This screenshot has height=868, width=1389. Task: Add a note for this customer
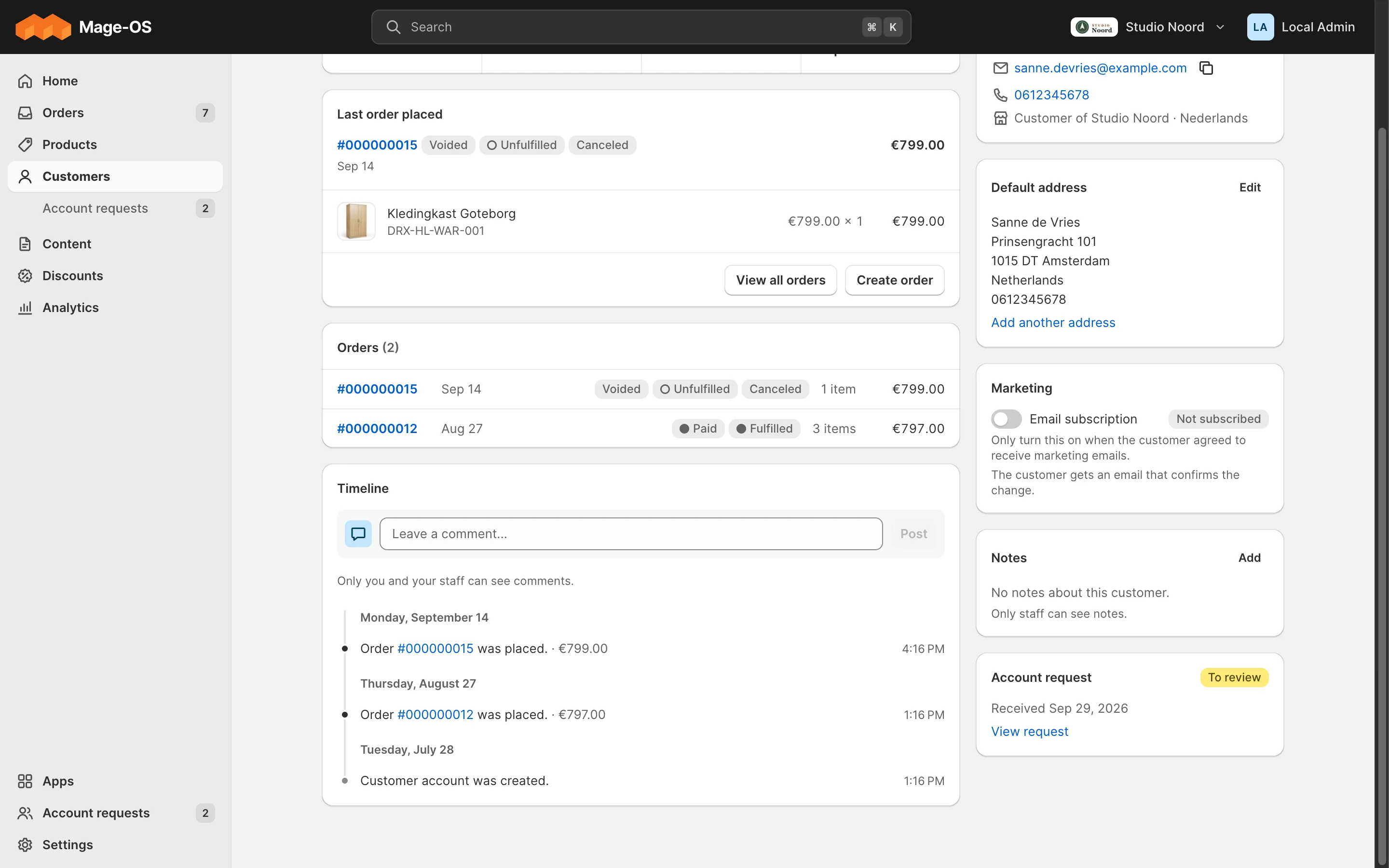tap(1250, 558)
